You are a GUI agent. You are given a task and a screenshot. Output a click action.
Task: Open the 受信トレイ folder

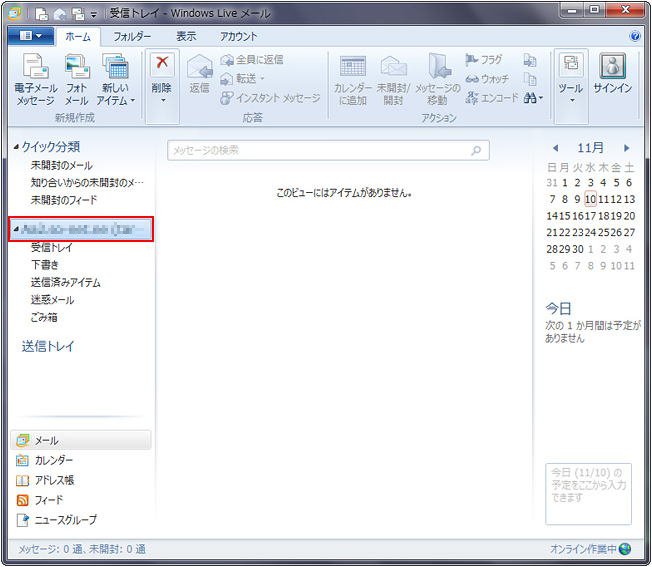click(x=52, y=248)
